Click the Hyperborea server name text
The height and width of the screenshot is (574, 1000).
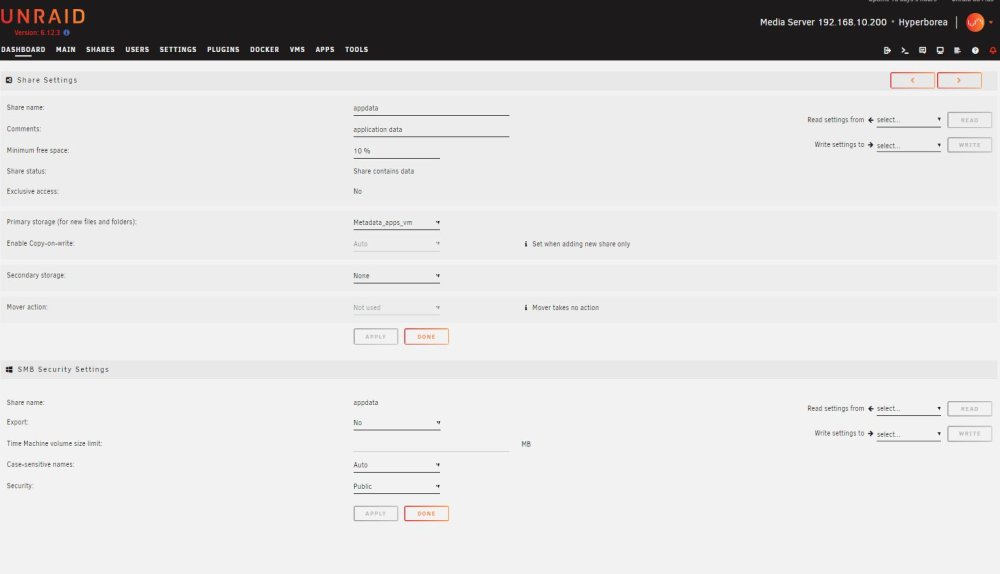pyautogui.click(x=923, y=22)
